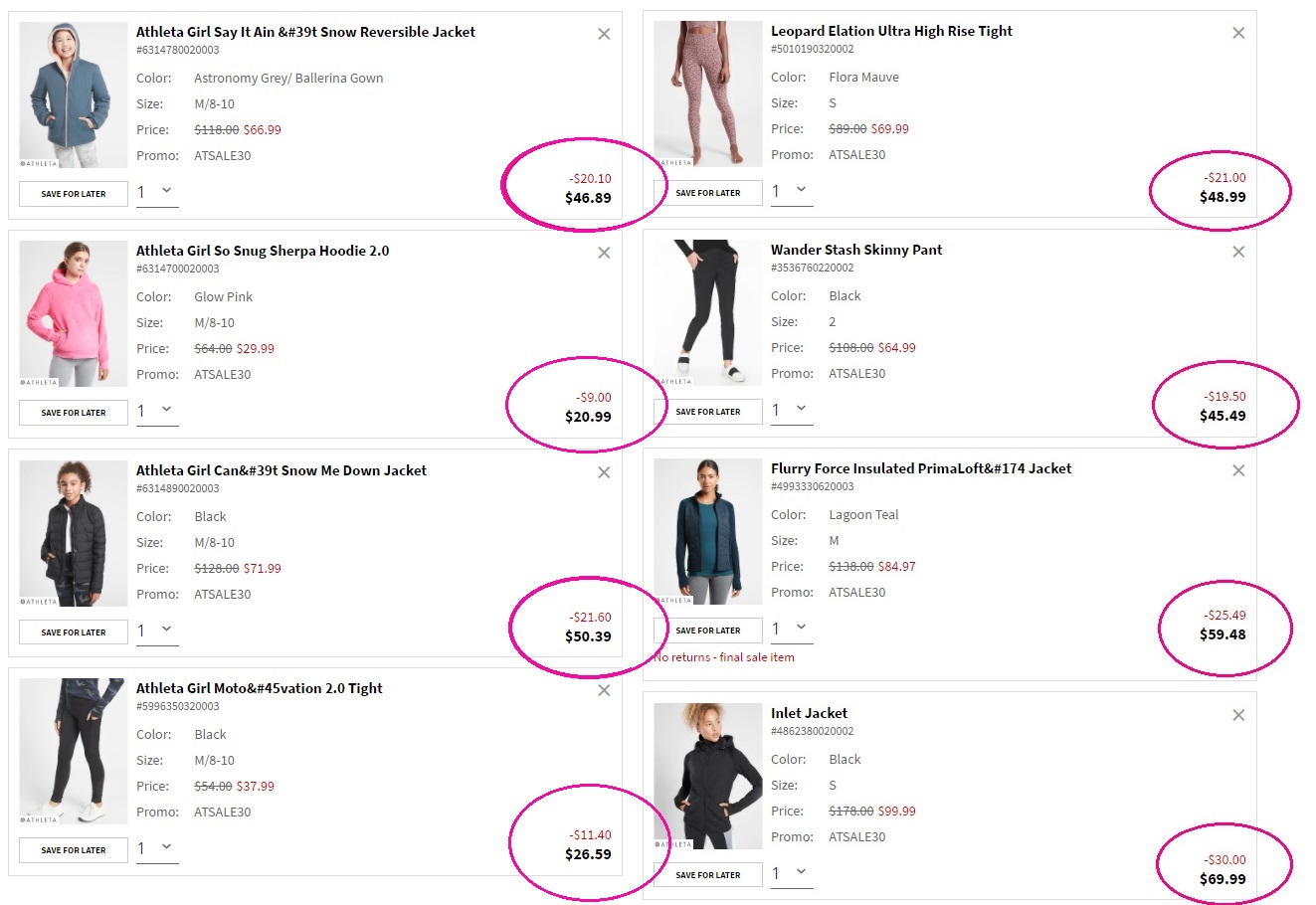This screenshot has height=905, width=1316.
Task: Remove the Moto-vation 2.0 Tight item
Action: tap(604, 690)
